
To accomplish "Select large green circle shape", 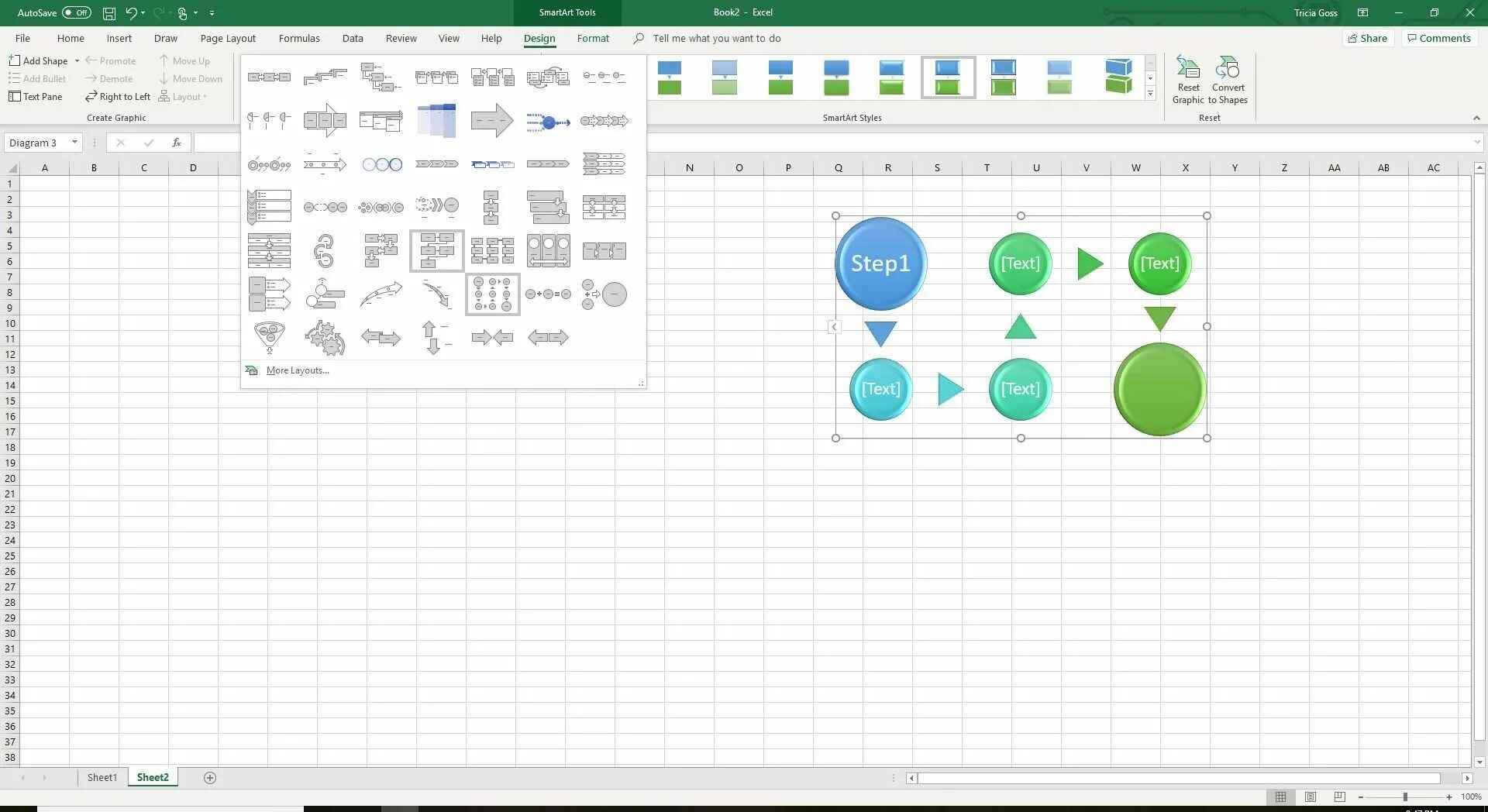I will (x=1159, y=390).
